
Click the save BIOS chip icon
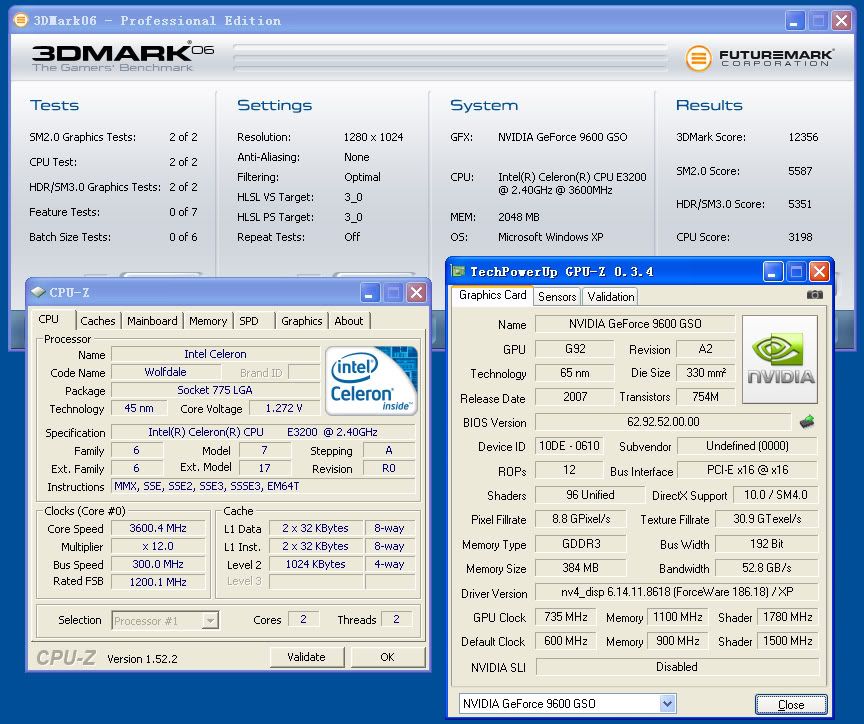[x=807, y=422]
